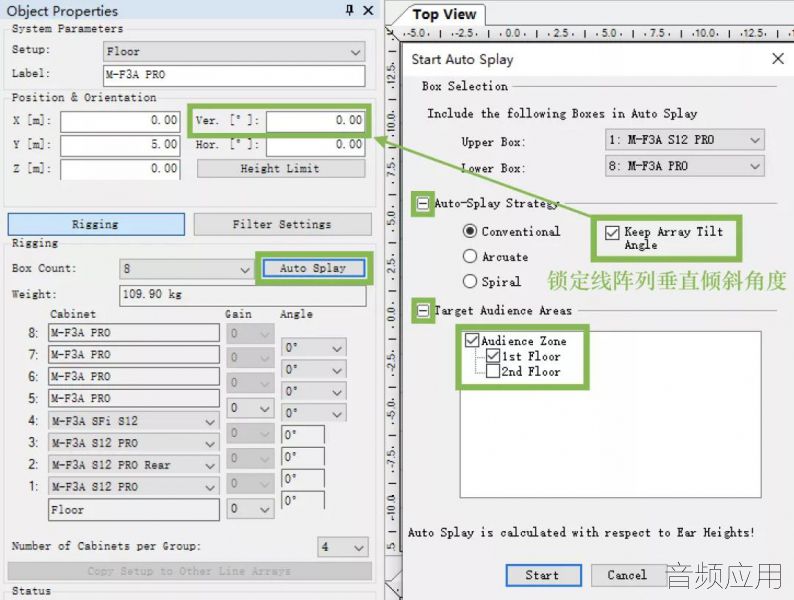Click the Label input field M-F3A PRO
794x600 pixels.
pos(234,75)
